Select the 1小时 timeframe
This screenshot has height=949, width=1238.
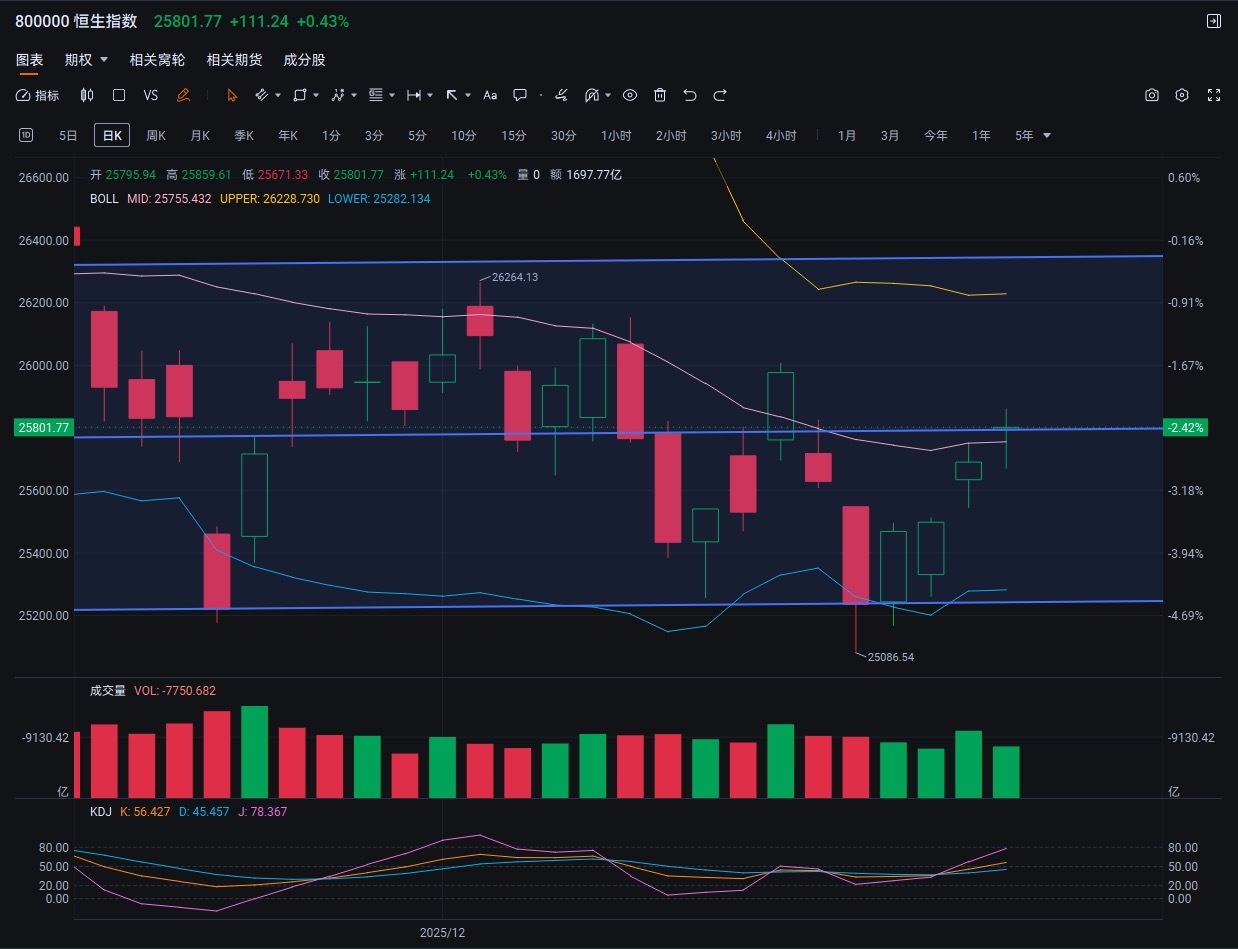click(616, 135)
